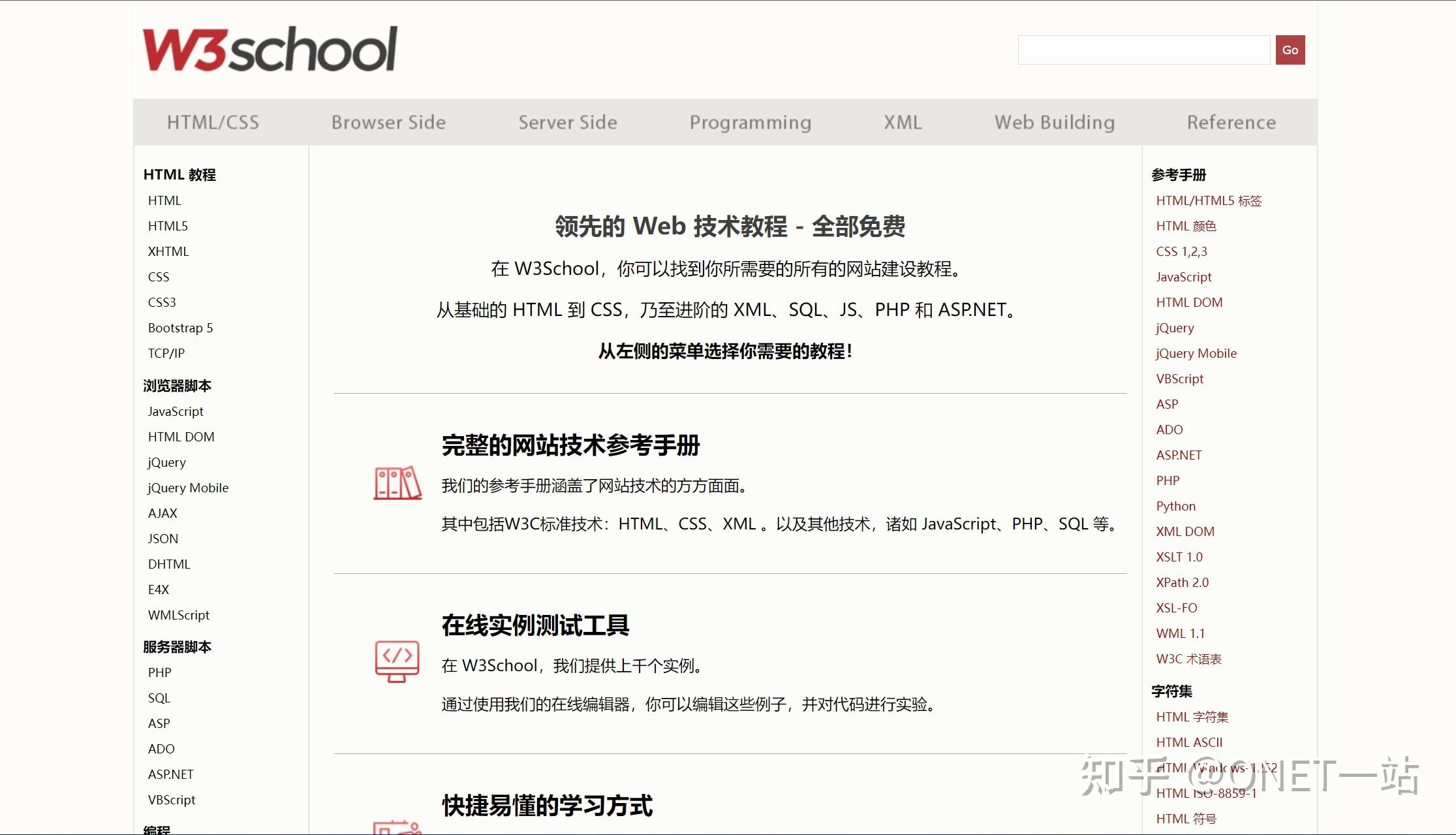
Task: Open the Programming navigation menu
Action: pyautogui.click(x=750, y=121)
